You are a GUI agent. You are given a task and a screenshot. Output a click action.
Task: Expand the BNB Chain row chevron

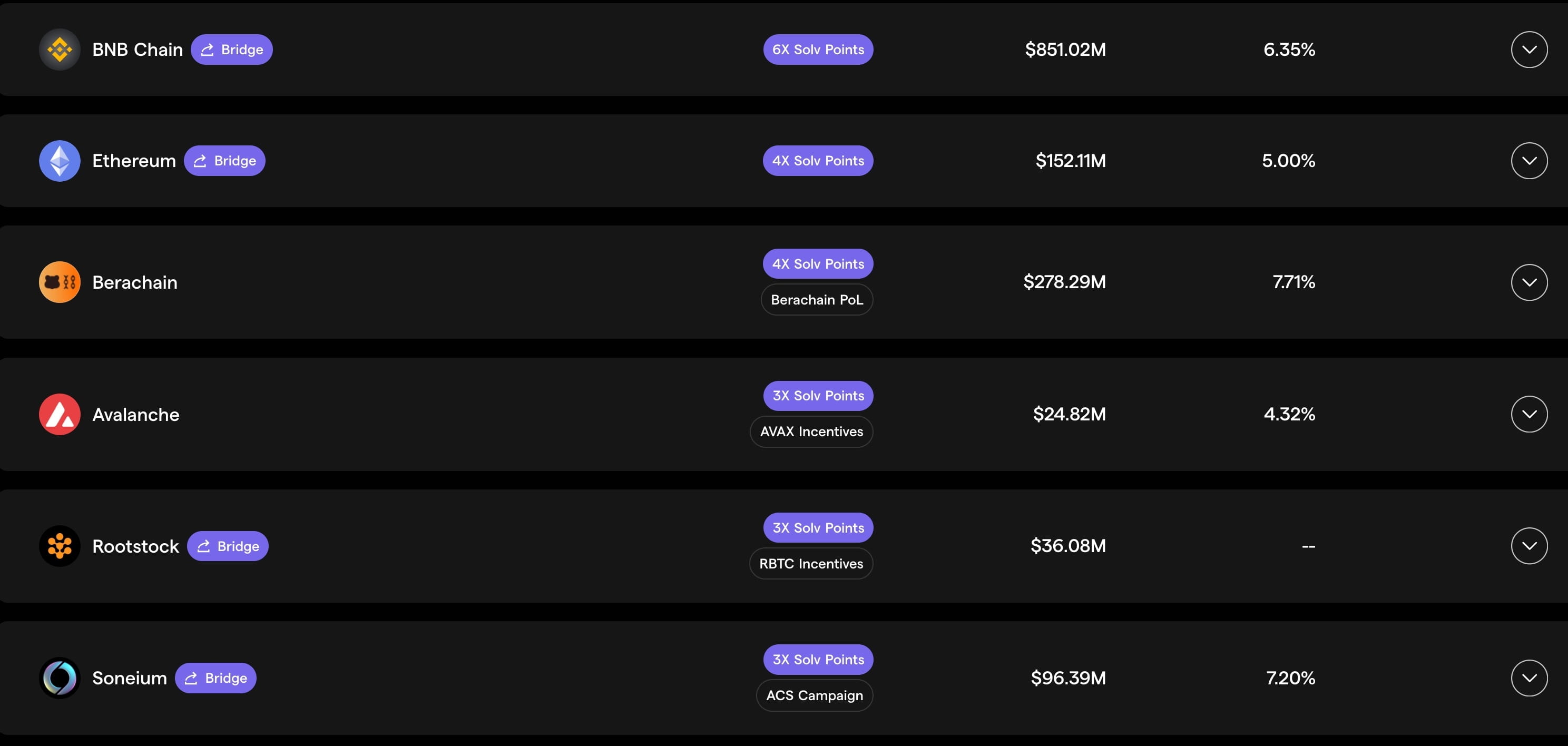pyautogui.click(x=1529, y=50)
